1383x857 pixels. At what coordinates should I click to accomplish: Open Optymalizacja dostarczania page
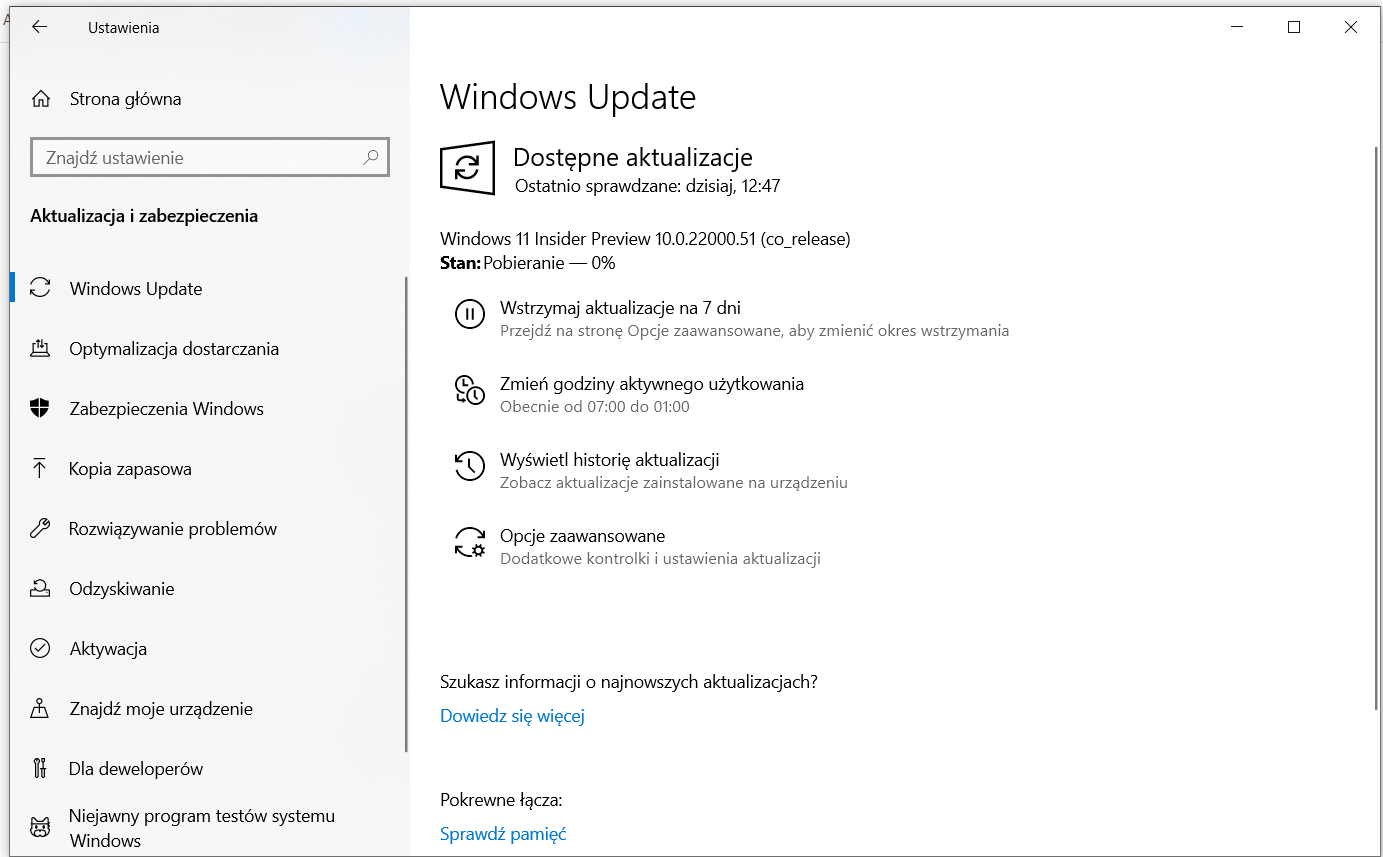(x=174, y=349)
